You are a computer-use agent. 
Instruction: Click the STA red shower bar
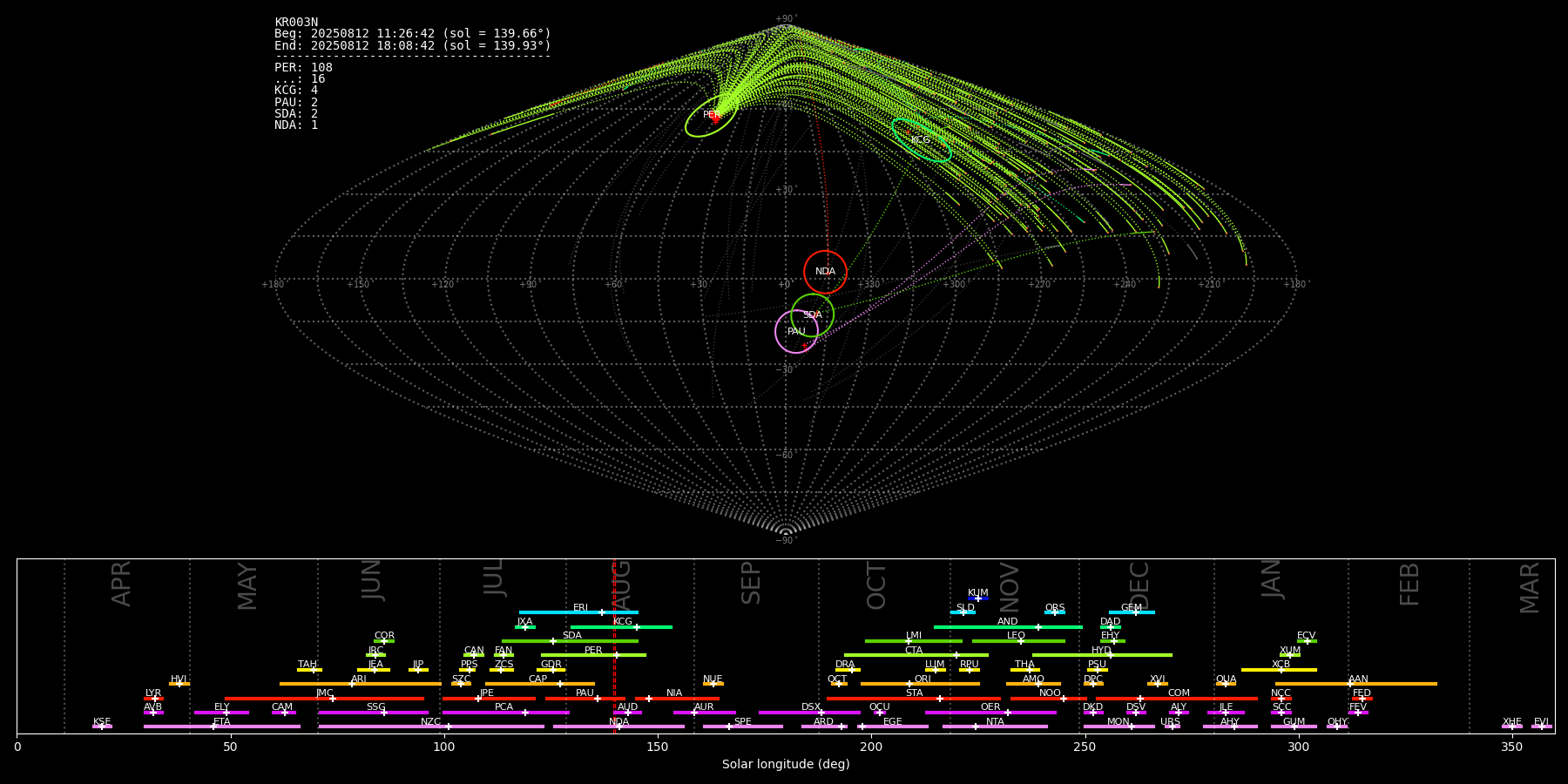914,699
